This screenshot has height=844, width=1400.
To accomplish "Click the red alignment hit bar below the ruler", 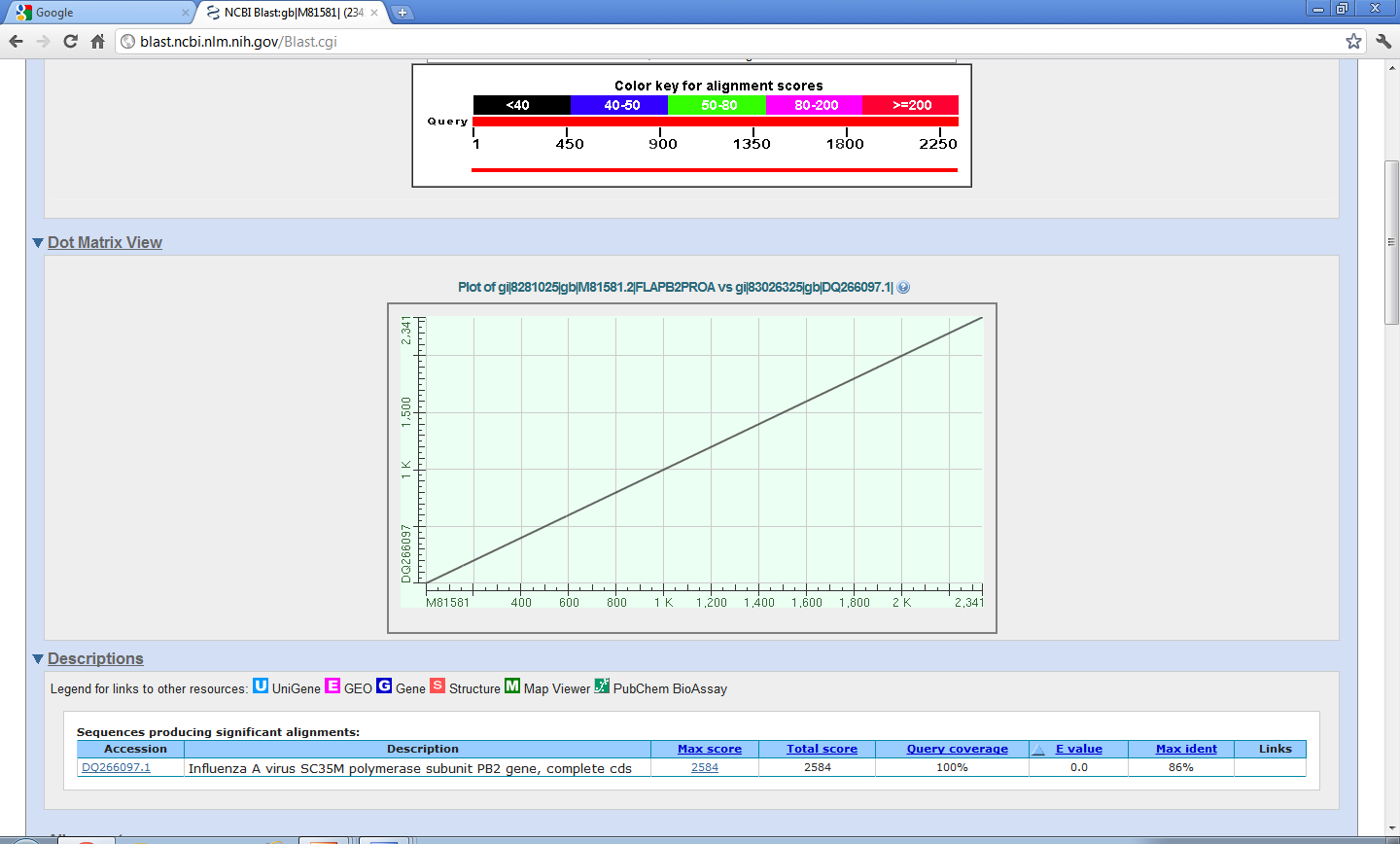I will click(x=715, y=170).
